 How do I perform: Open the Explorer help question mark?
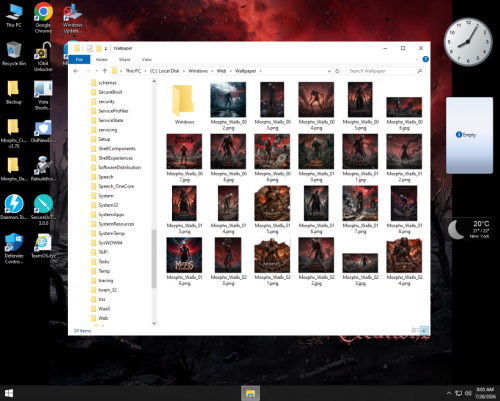[x=425, y=59]
